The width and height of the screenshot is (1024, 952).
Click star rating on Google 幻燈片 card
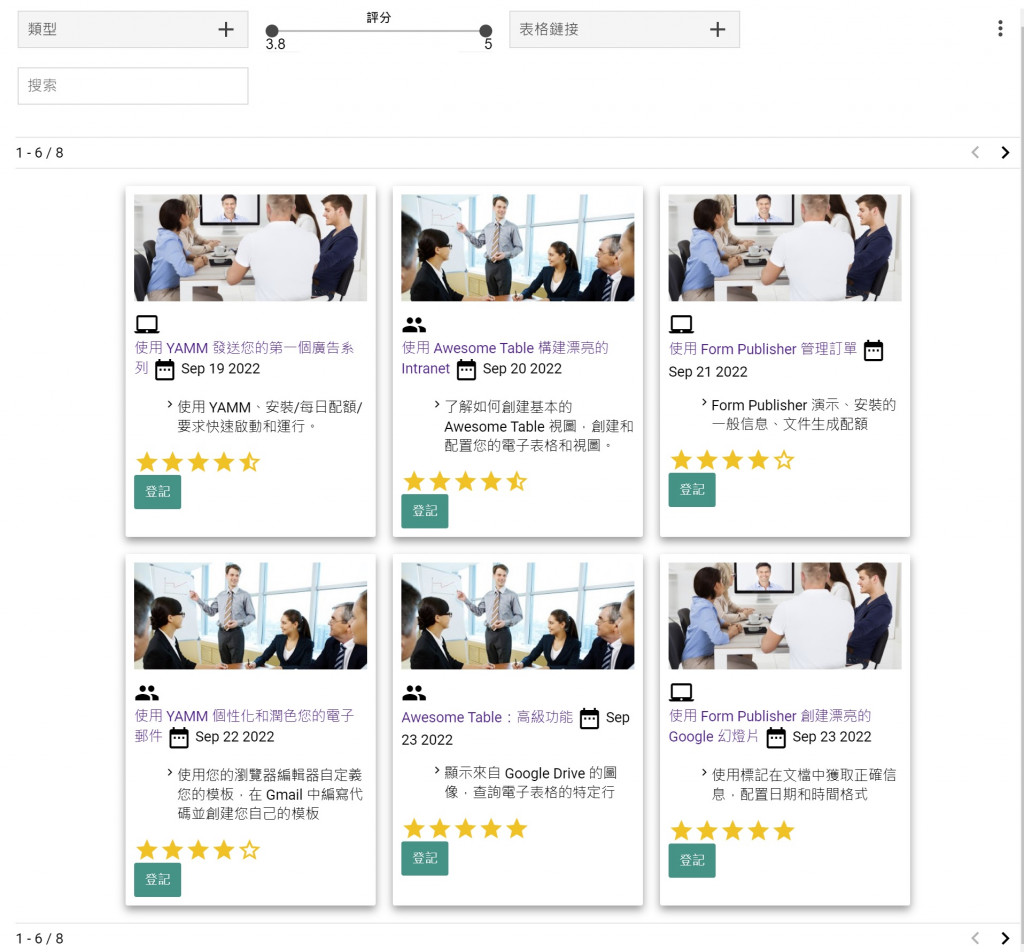tap(732, 831)
